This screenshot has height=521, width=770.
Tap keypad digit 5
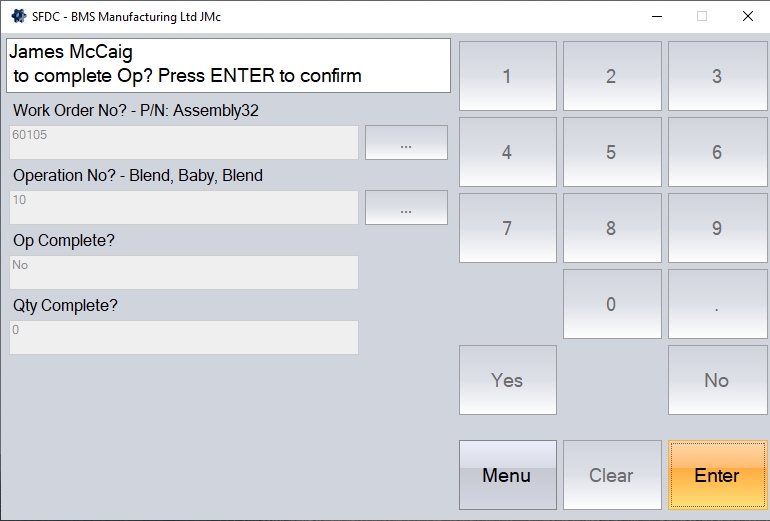coord(611,152)
